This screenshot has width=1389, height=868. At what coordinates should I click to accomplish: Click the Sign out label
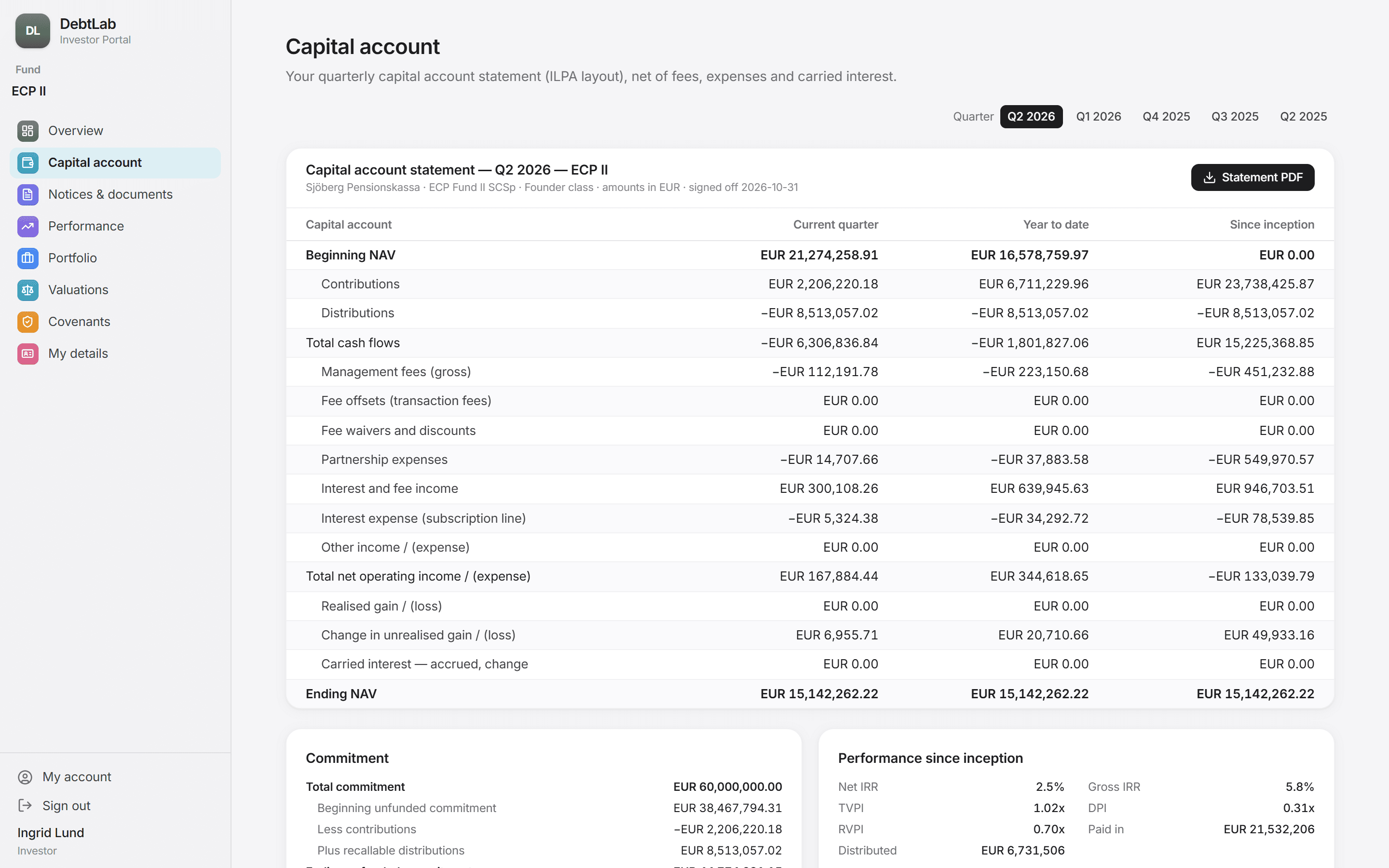(x=67, y=805)
